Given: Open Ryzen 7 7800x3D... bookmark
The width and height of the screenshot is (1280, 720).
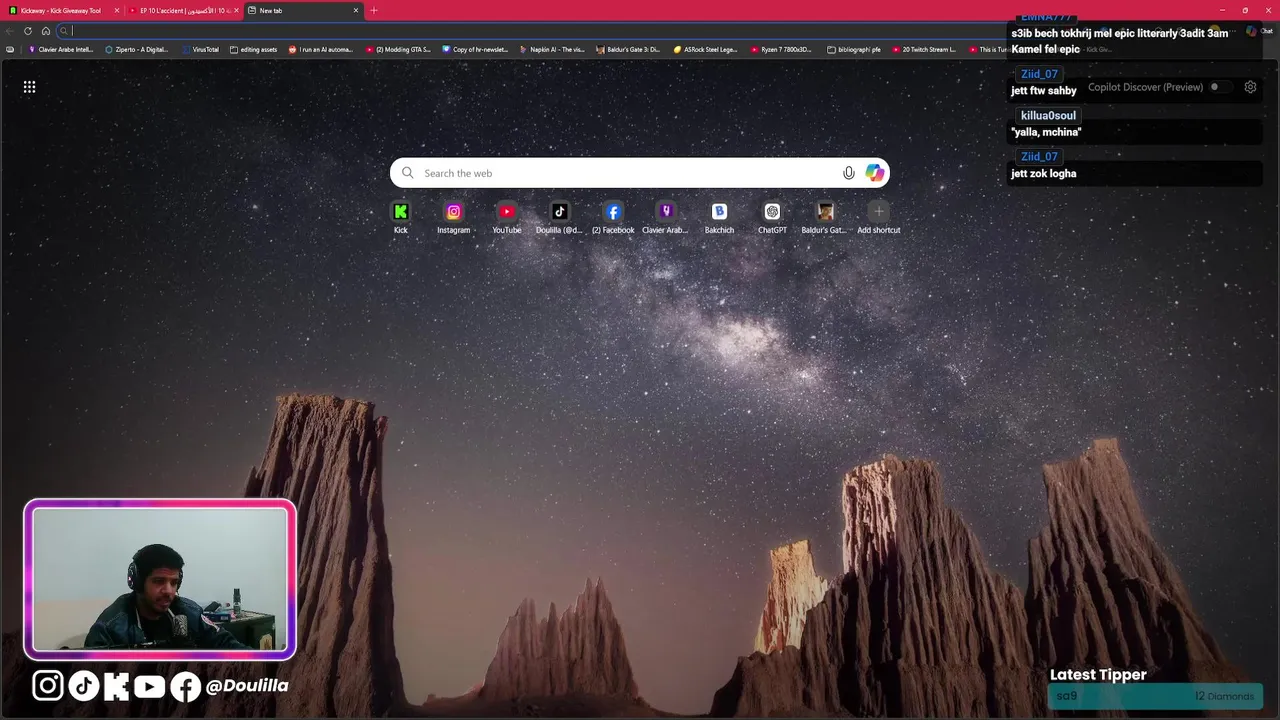Looking at the screenshot, I should 782,49.
